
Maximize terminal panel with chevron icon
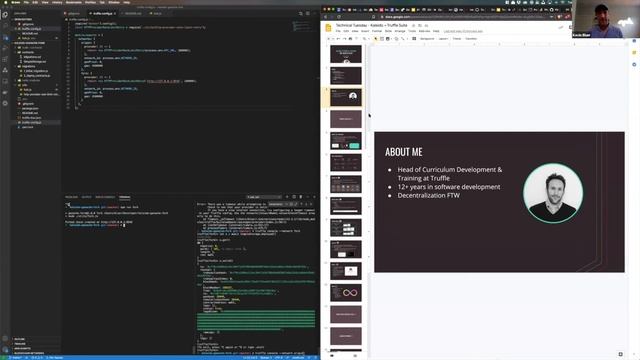(308, 197)
